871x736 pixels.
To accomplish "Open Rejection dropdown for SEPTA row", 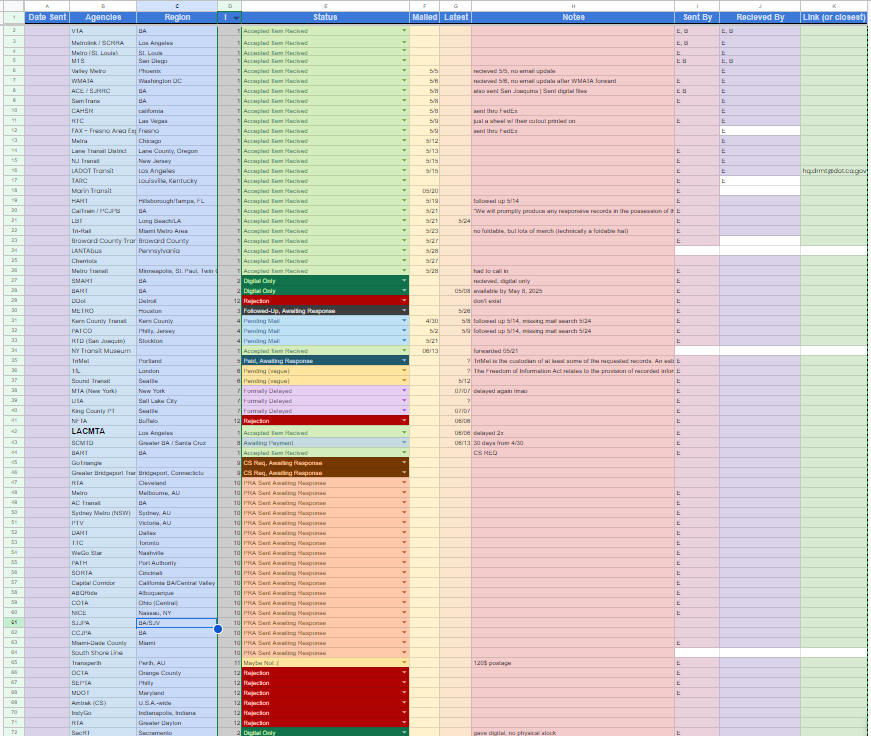I will click(x=404, y=683).
